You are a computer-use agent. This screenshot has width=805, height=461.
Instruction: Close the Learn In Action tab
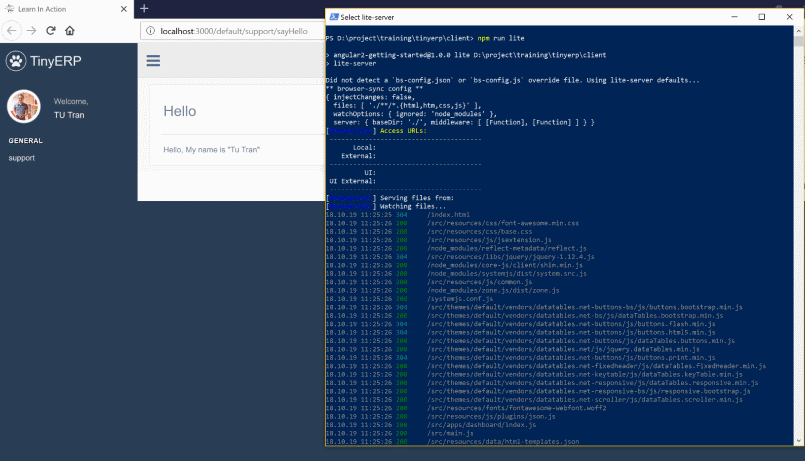124,9
